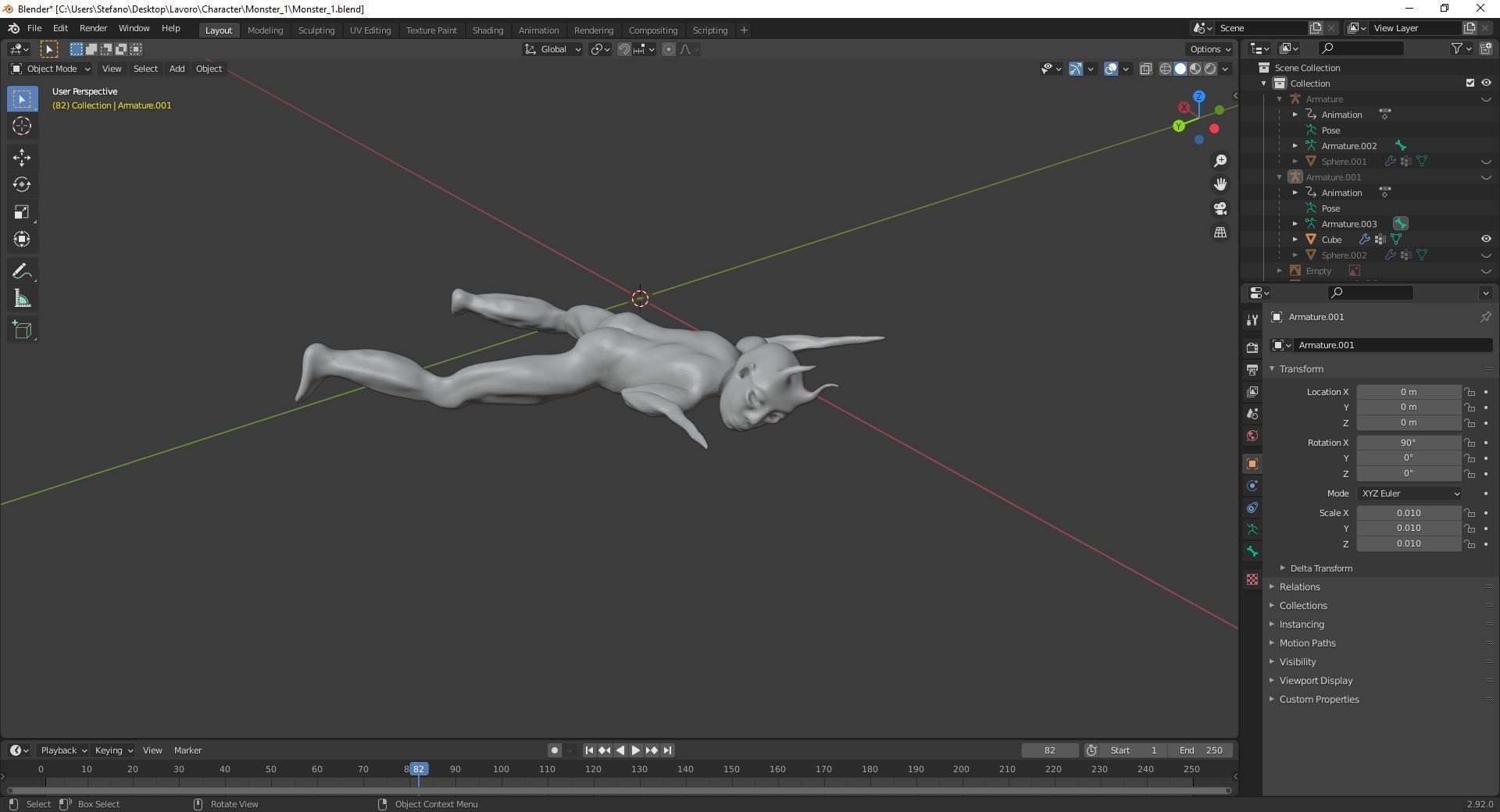Image resolution: width=1500 pixels, height=812 pixels.
Task: Open the Object Data armature tab
Action: point(1252,529)
